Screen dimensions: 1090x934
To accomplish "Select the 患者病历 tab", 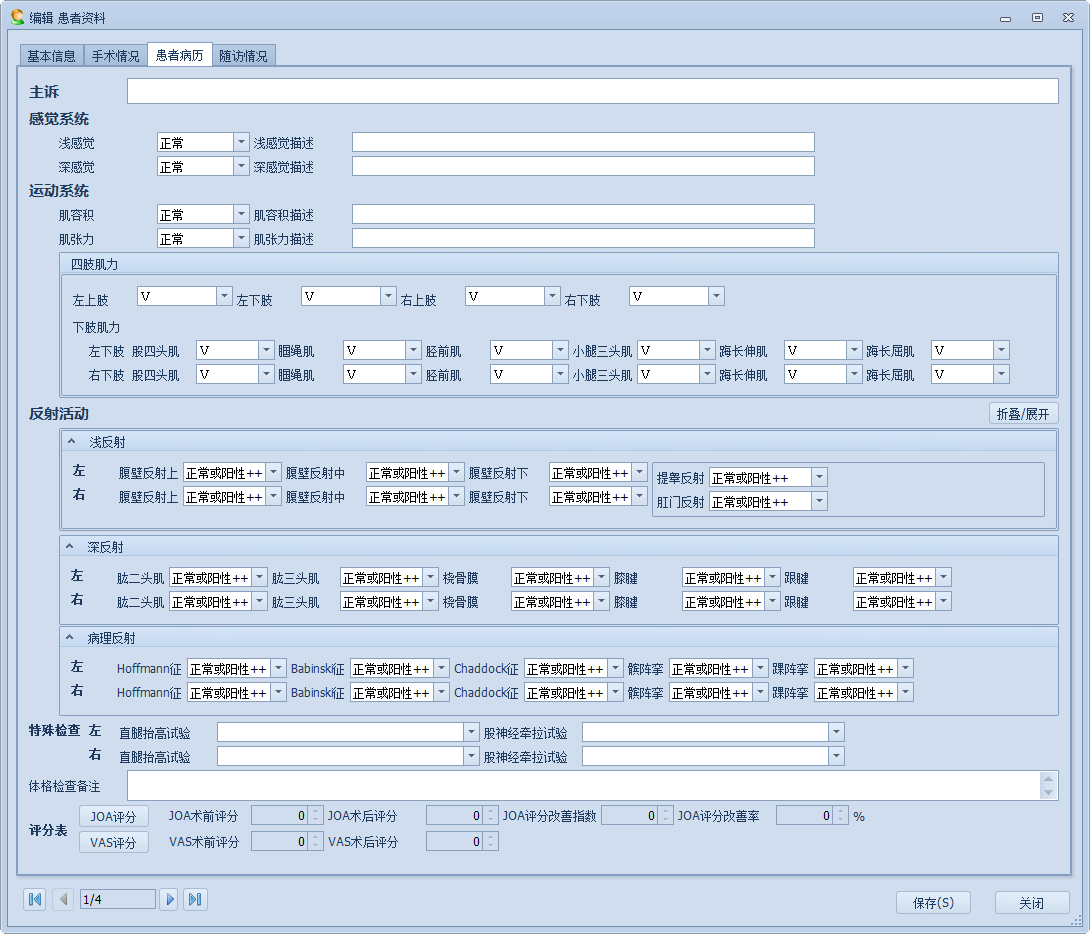I will point(179,55).
